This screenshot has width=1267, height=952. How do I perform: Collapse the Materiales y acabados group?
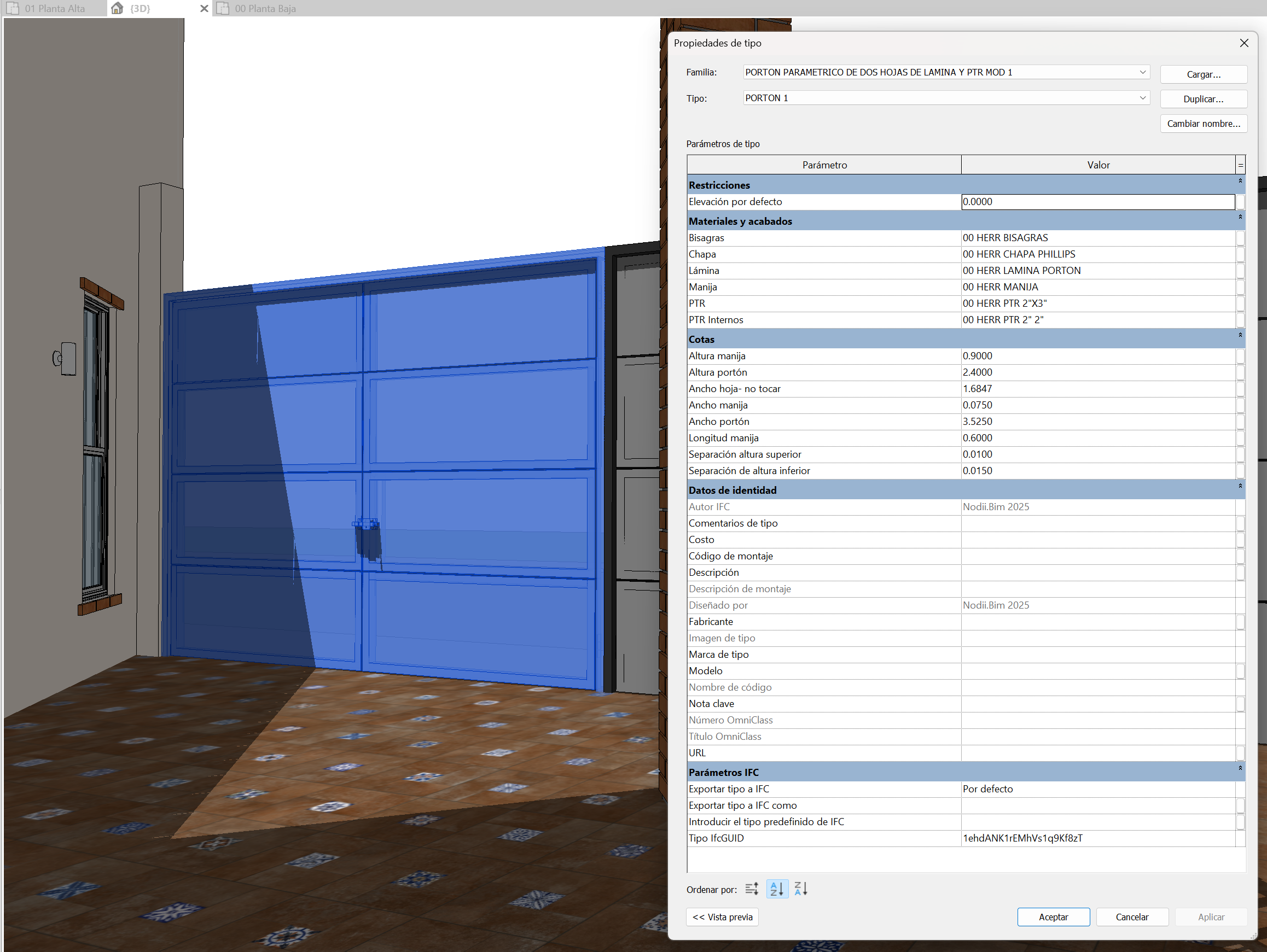(x=1240, y=218)
